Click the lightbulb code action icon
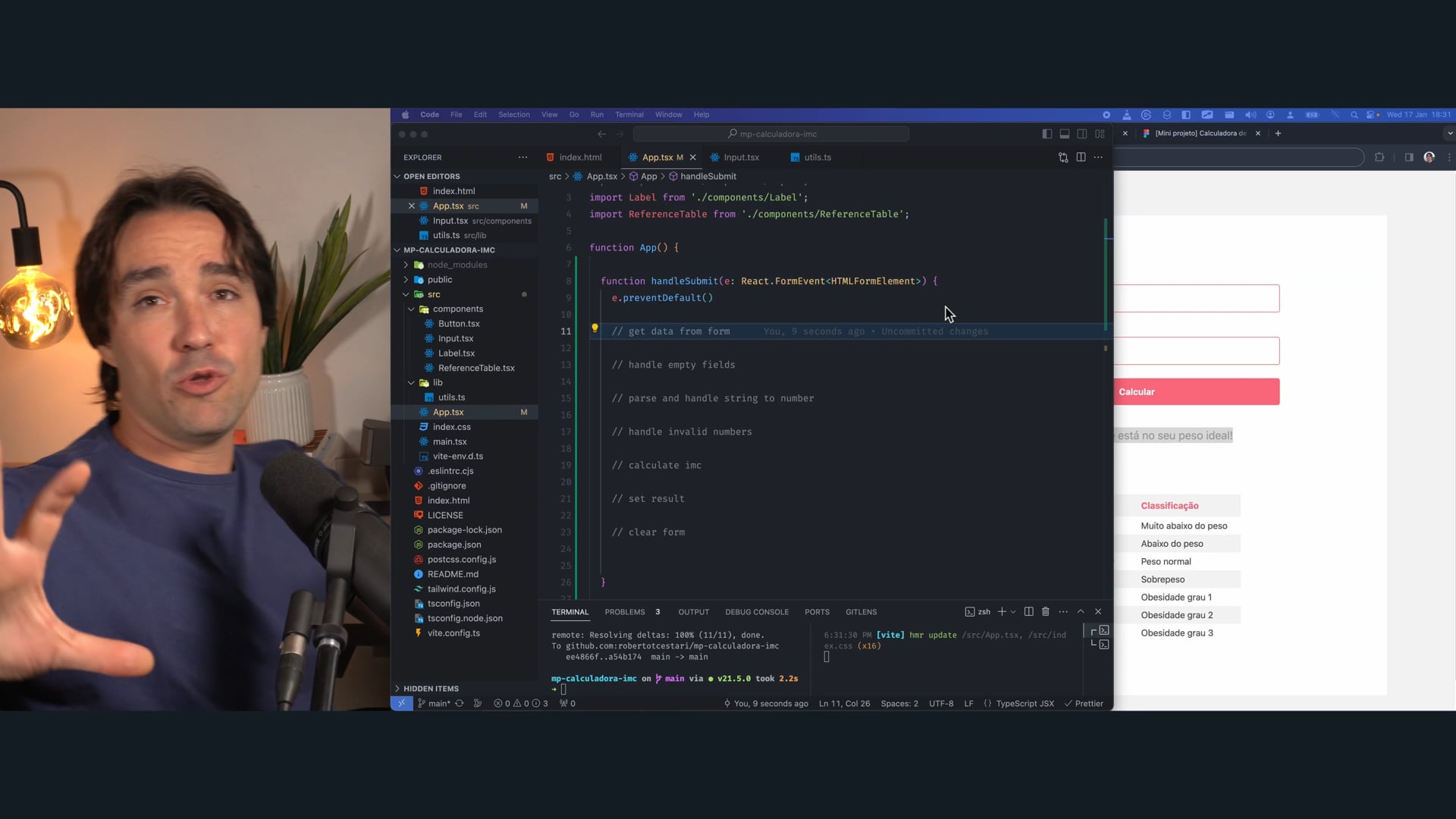Viewport: 1456px width, 819px height. pyautogui.click(x=595, y=328)
